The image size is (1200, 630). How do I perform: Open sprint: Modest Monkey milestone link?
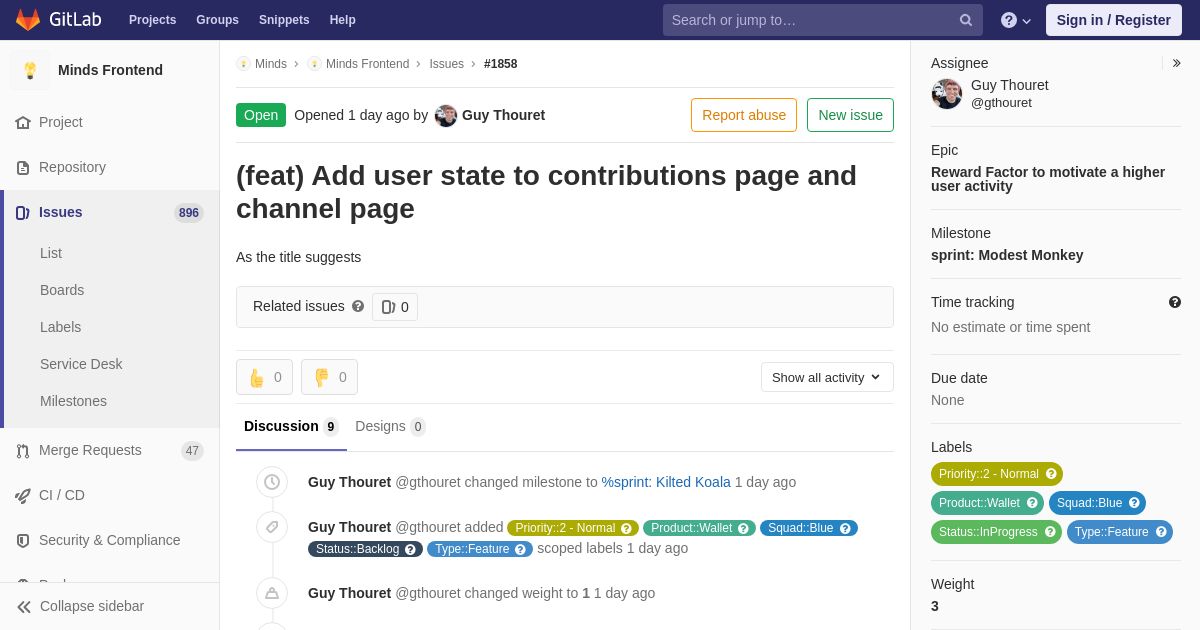click(x=1007, y=255)
